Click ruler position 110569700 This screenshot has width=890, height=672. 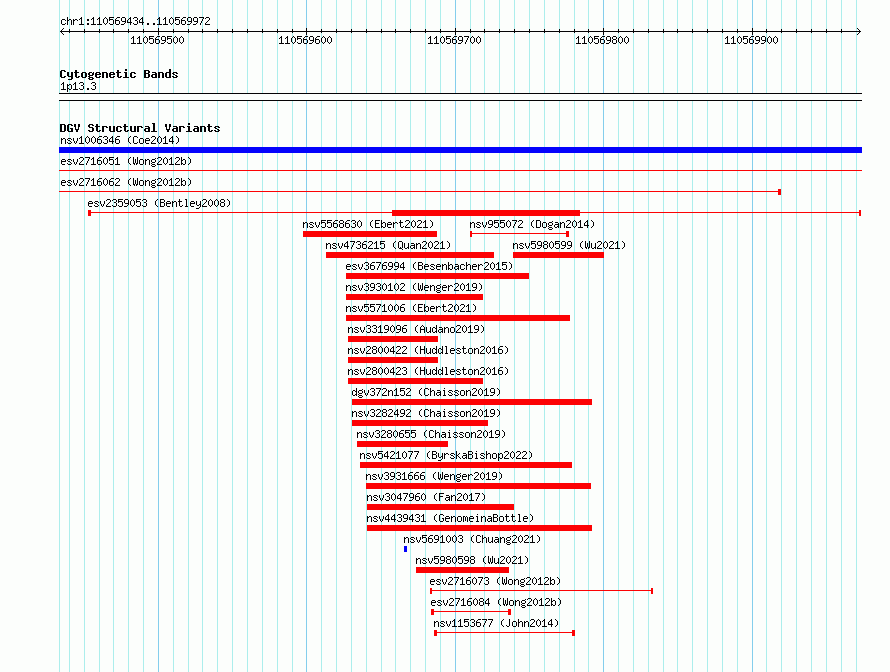click(454, 40)
